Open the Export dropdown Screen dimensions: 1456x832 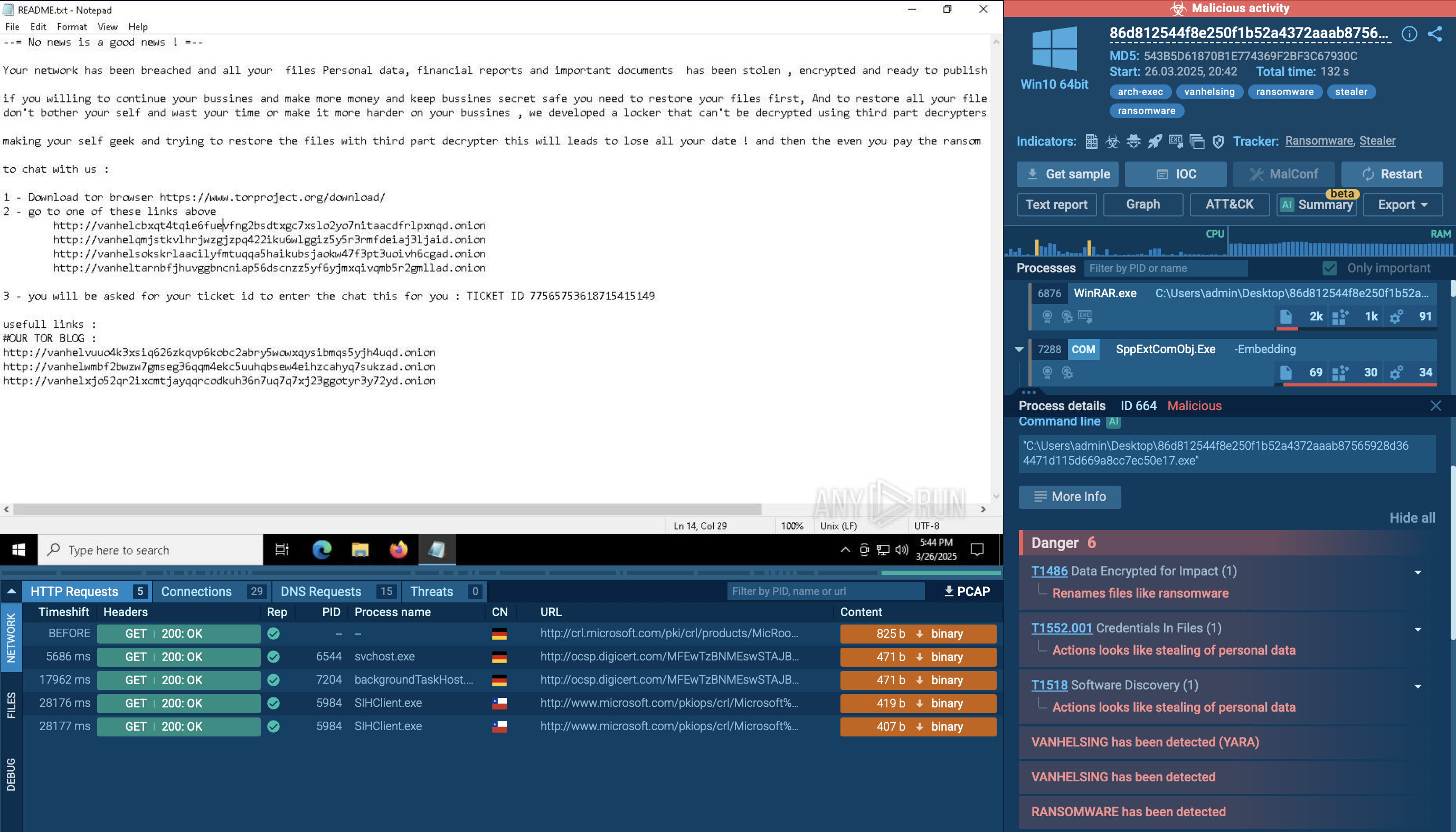tap(1402, 205)
